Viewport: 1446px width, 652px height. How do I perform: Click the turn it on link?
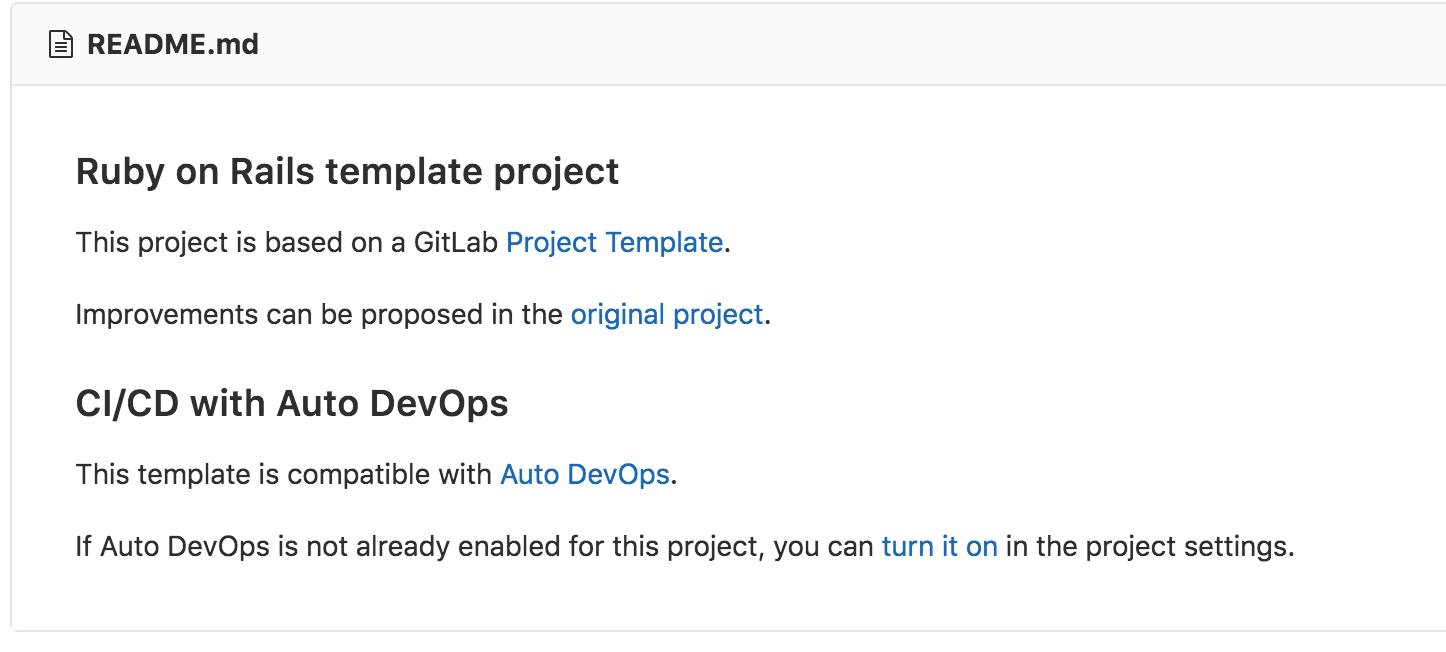[939, 546]
